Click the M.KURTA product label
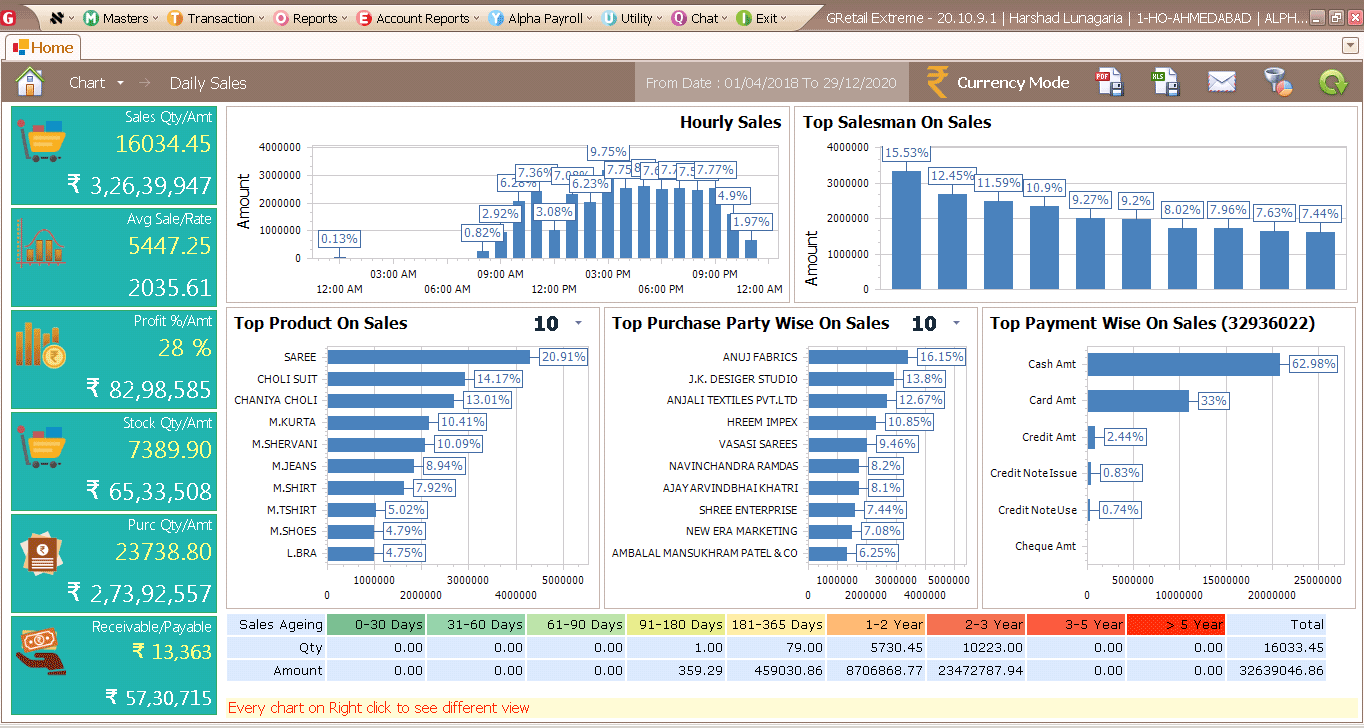This screenshot has width=1364, height=728. point(292,422)
